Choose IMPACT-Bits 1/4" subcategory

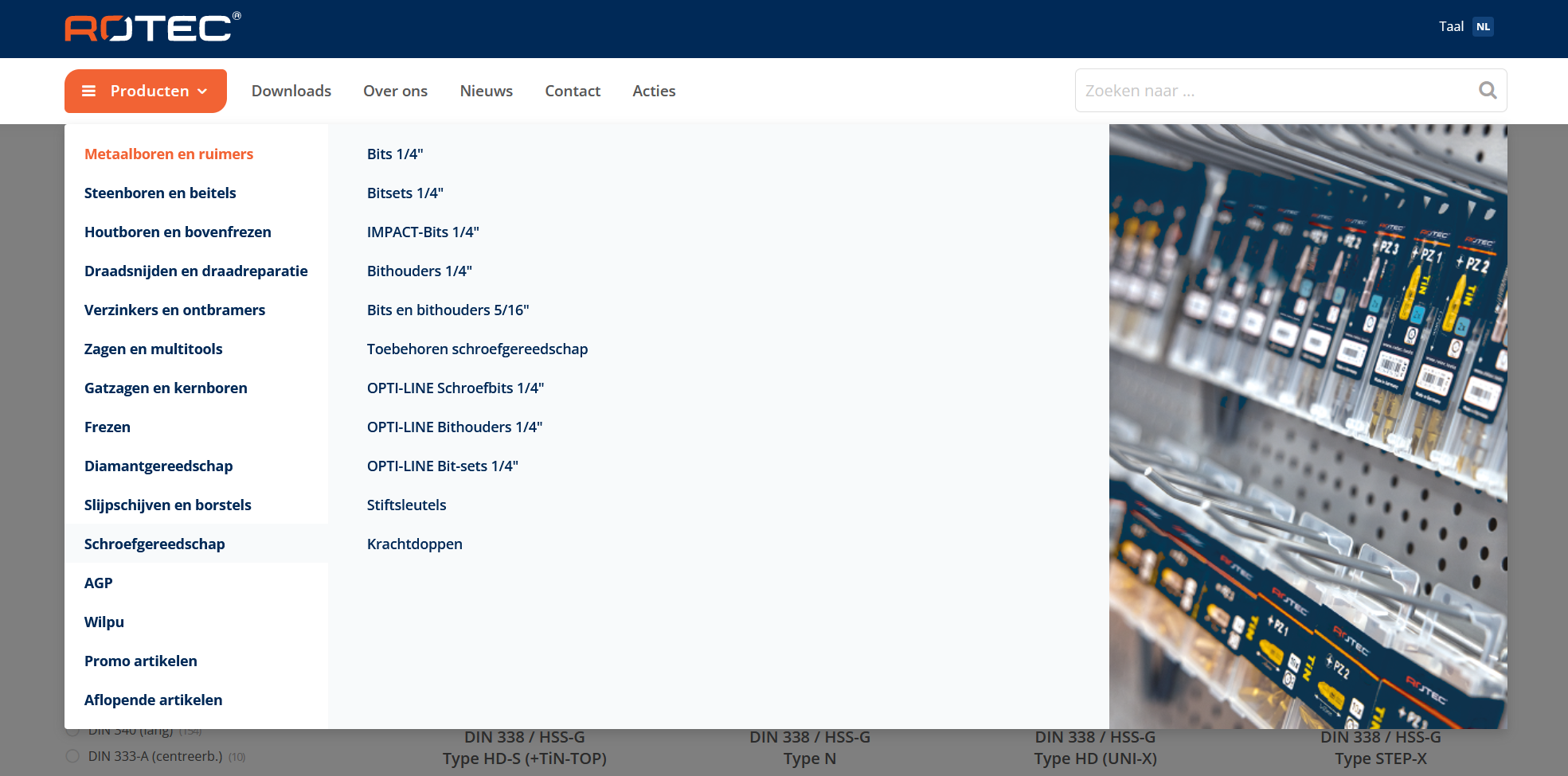[x=423, y=232]
